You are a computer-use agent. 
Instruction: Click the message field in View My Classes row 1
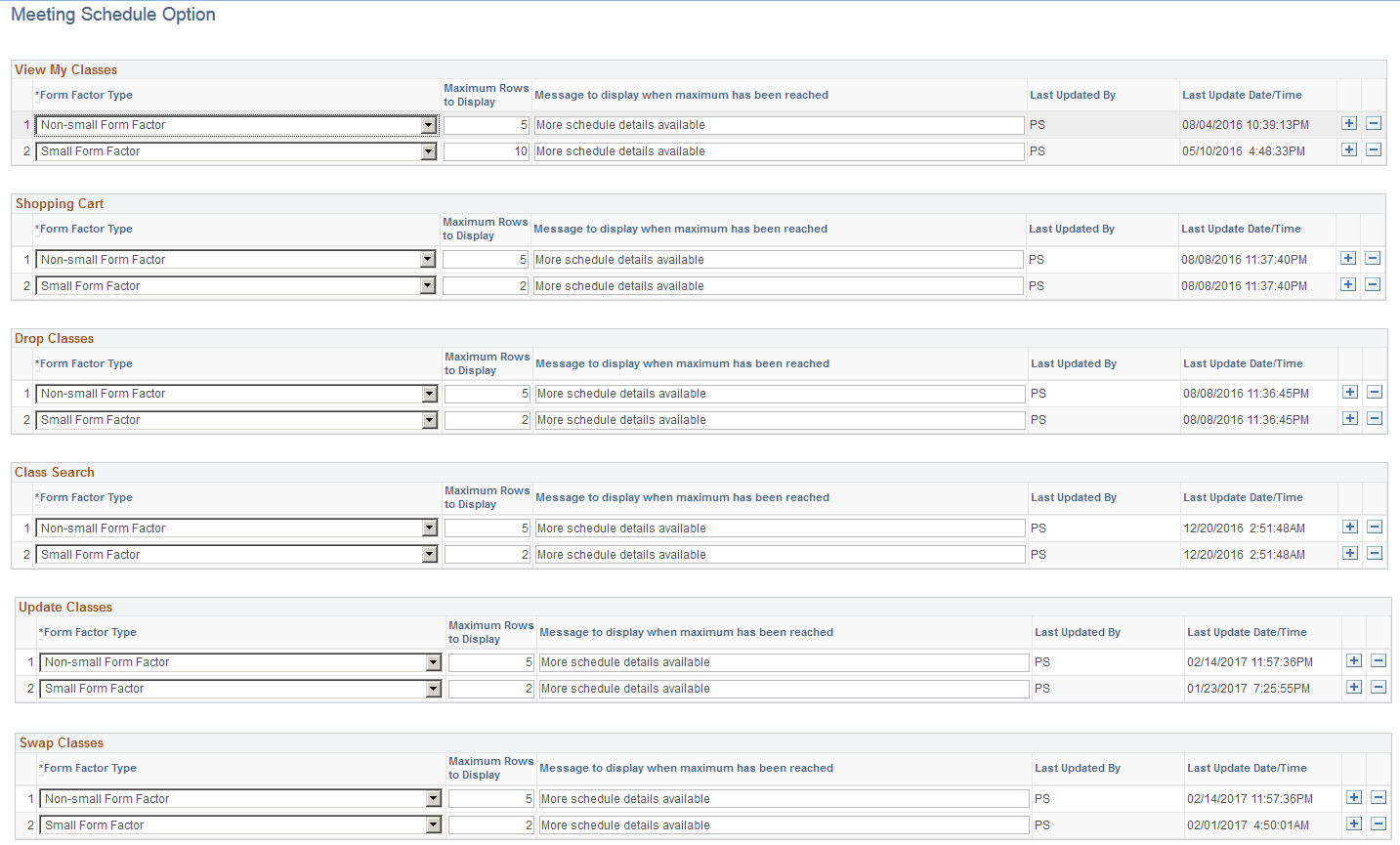coord(779,125)
